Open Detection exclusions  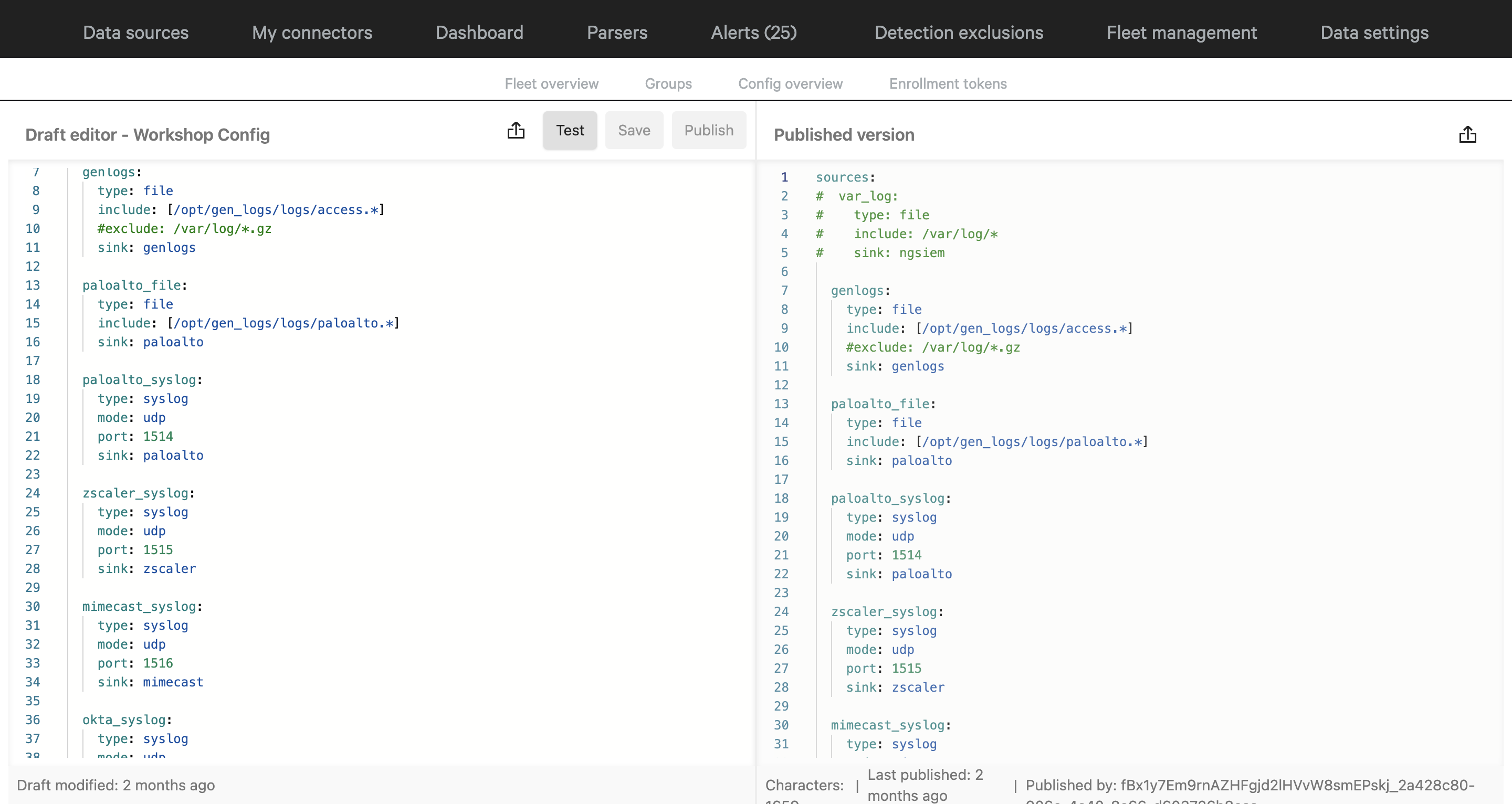pyautogui.click(x=959, y=33)
